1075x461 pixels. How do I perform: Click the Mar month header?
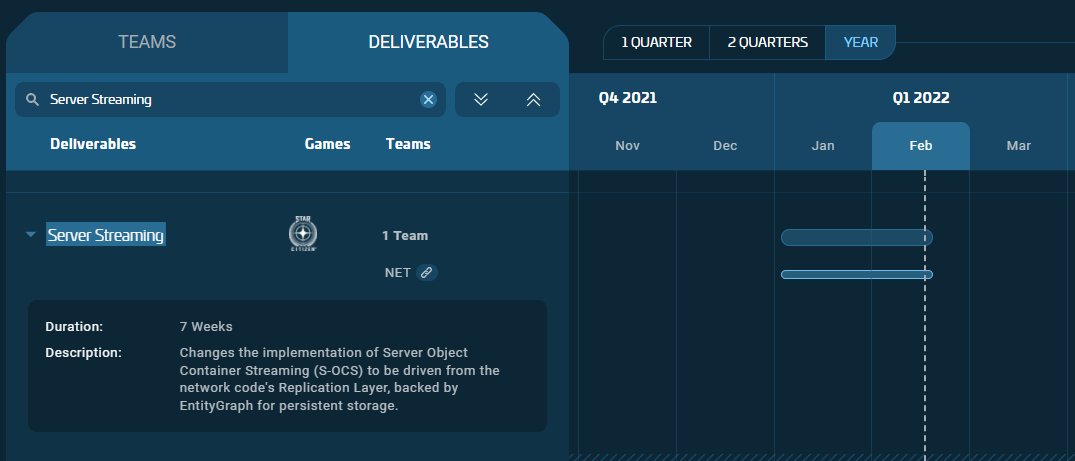click(1019, 145)
